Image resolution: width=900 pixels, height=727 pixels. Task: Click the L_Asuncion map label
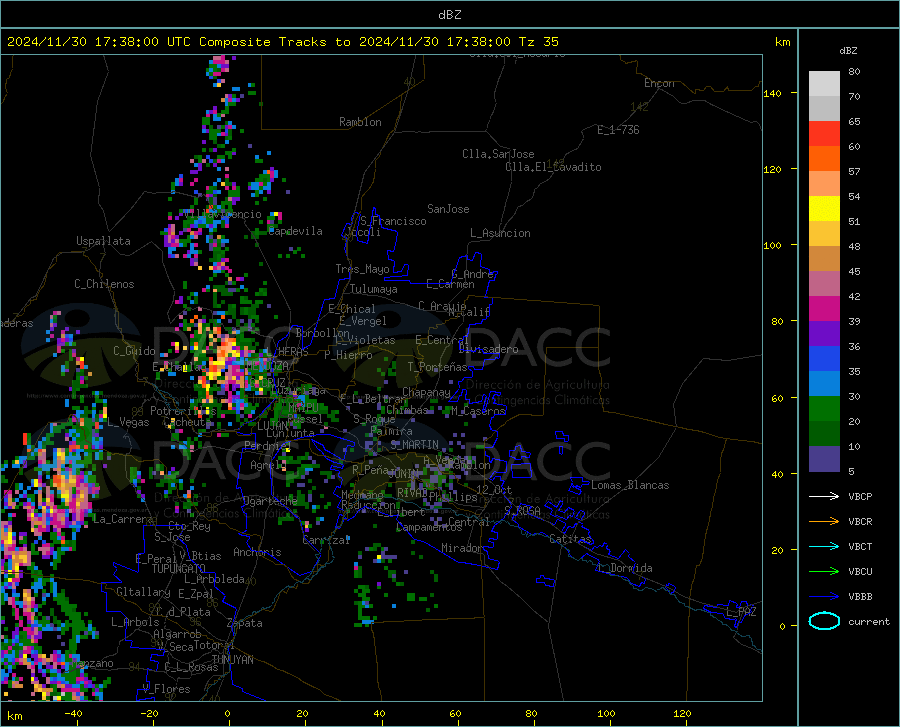(500, 233)
